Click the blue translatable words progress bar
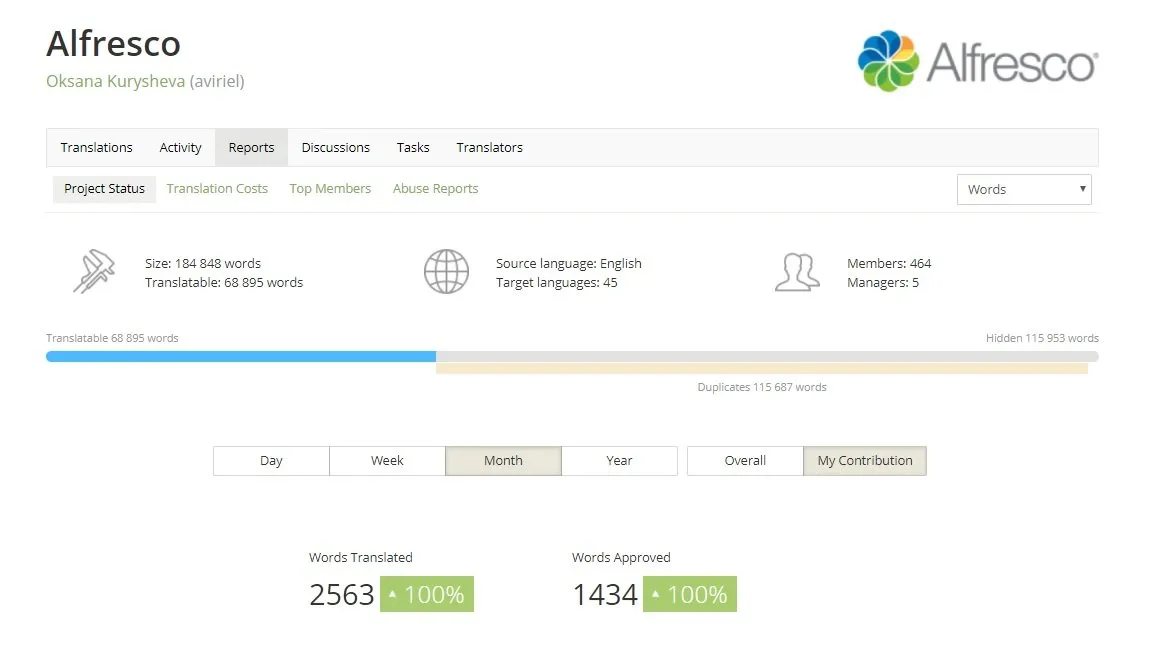 [x=241, y=357]
